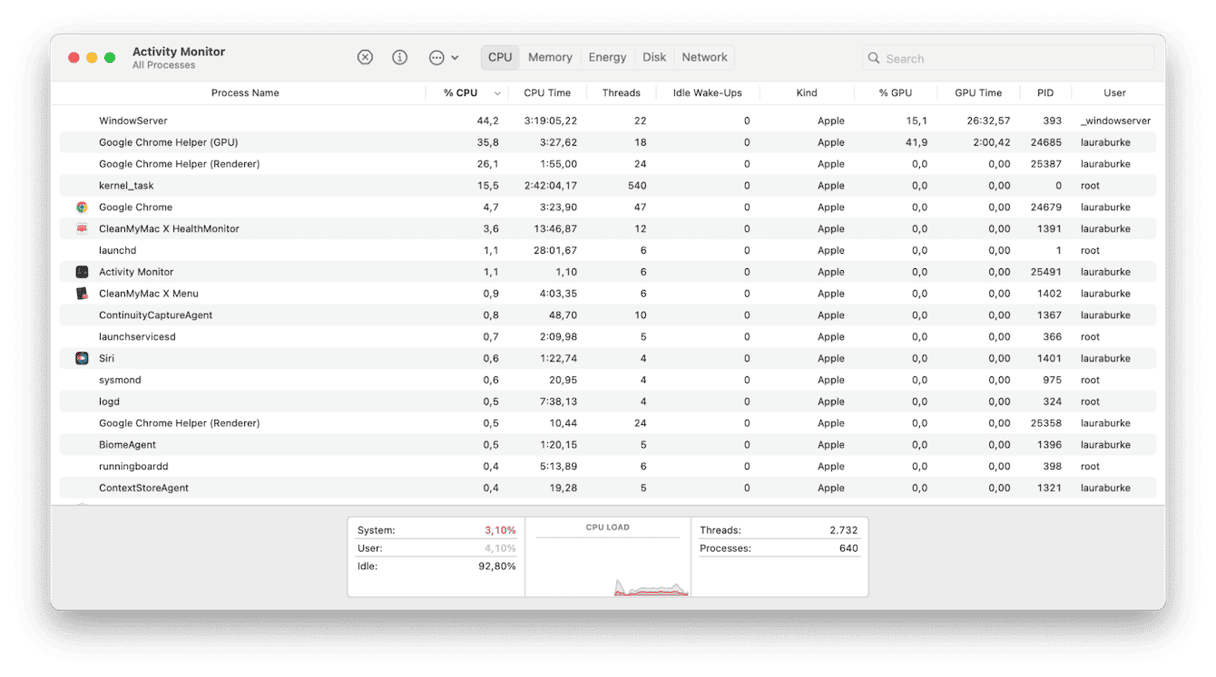Stop the selected process via the X icon
Viewport: 1216px width, 677px height.
click(x=365, y=57)
